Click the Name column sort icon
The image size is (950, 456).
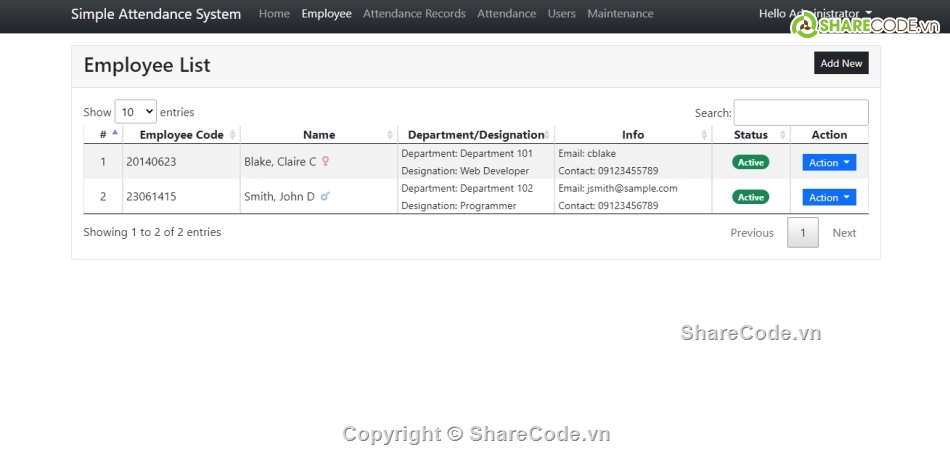[390, 135]
